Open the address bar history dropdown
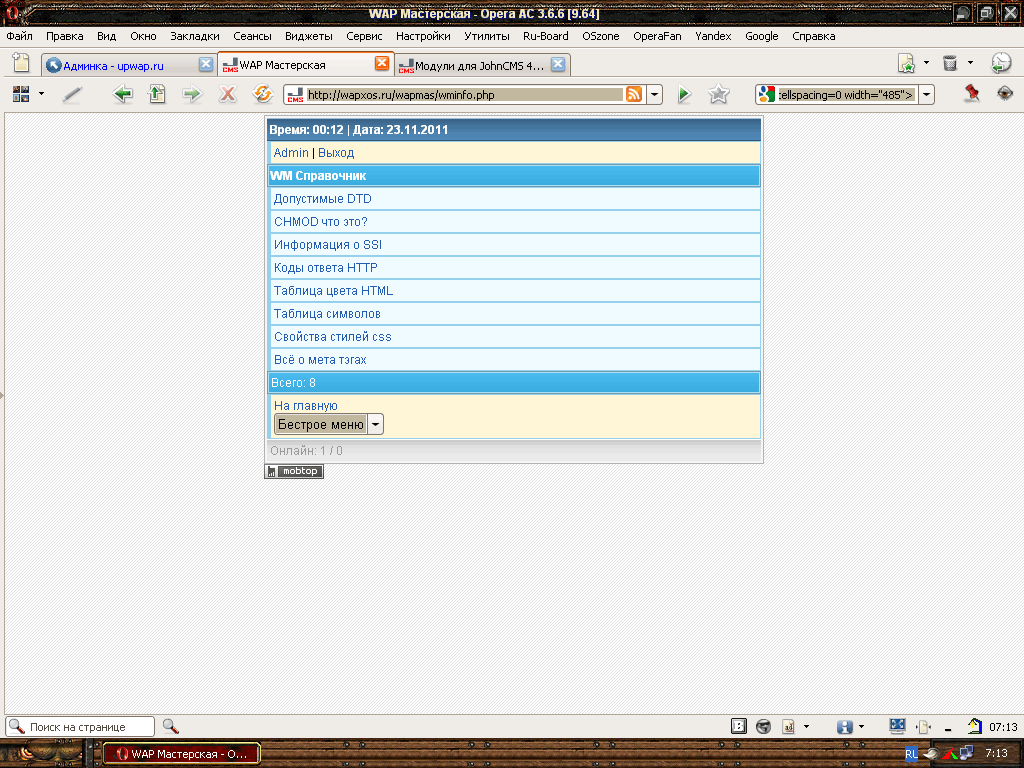This screenshot has width=1024, height=768. pyautogui.click(x=654, y=95)
